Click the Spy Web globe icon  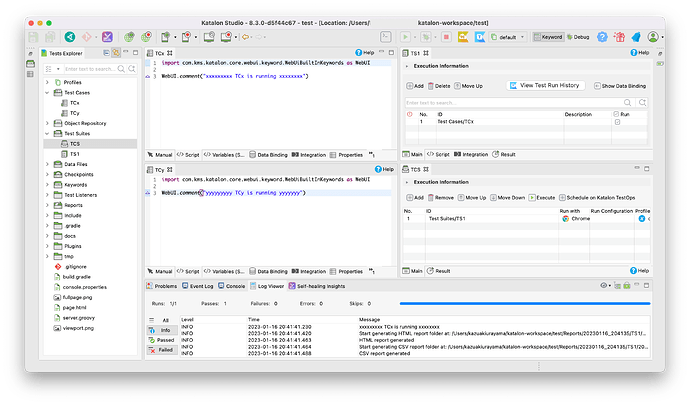[x=129, y=37]
